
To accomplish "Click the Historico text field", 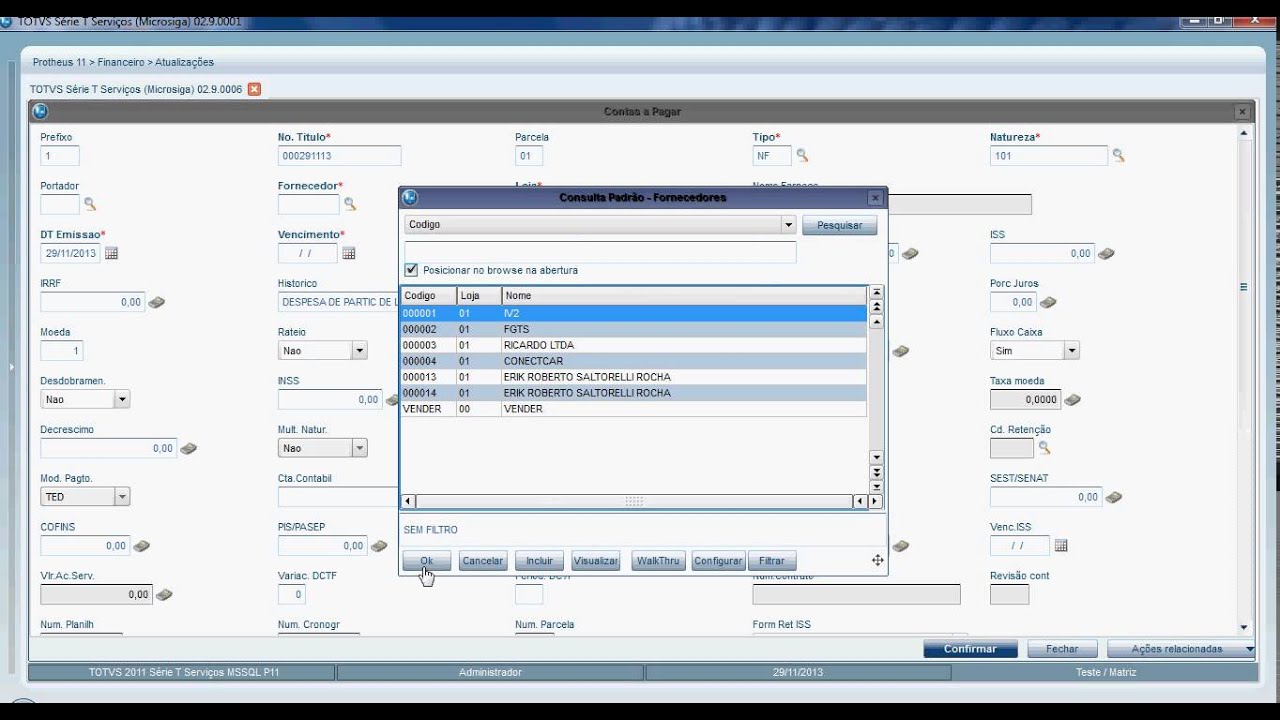I will coord(340,302).
